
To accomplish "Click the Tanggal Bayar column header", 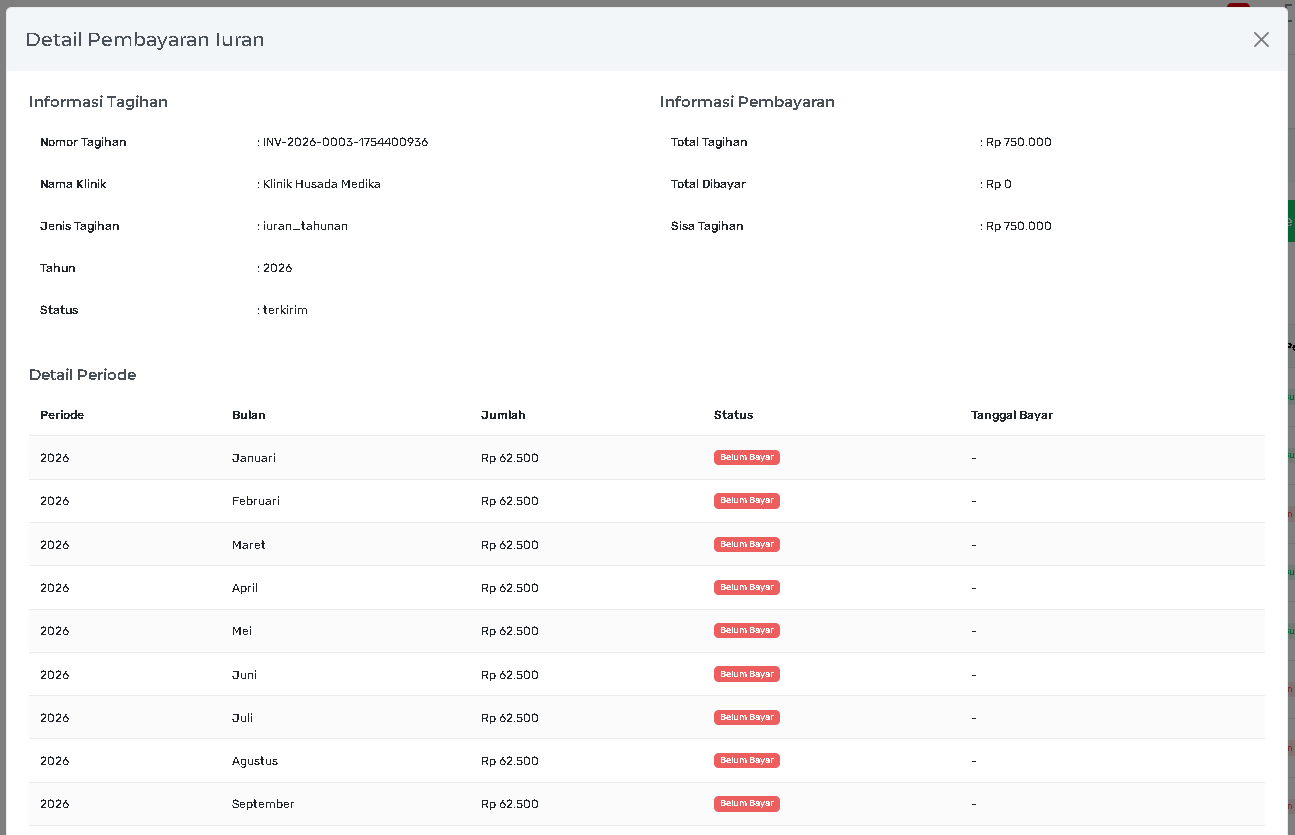I will (x=1011, y=415).
